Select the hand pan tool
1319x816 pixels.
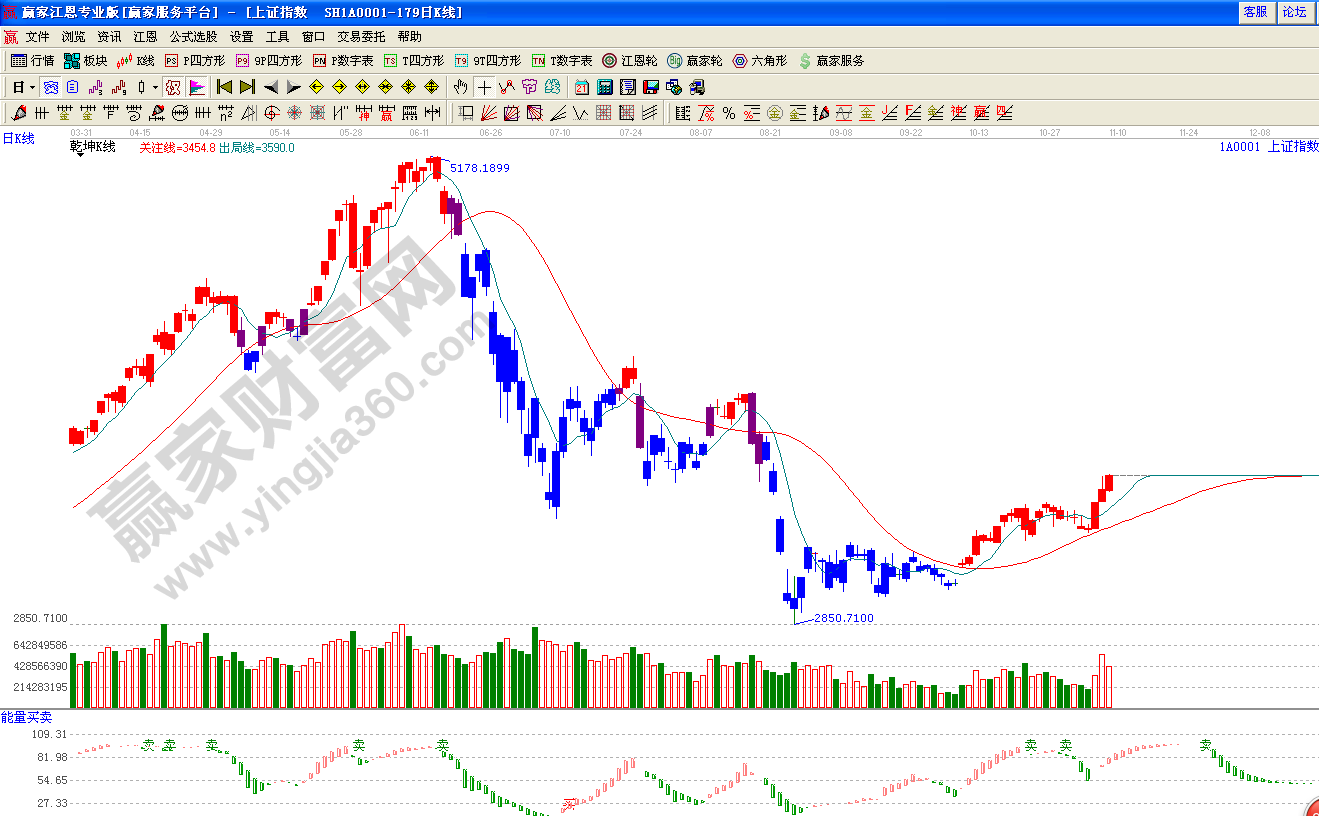pyautogui.click(x=460, y=87)
